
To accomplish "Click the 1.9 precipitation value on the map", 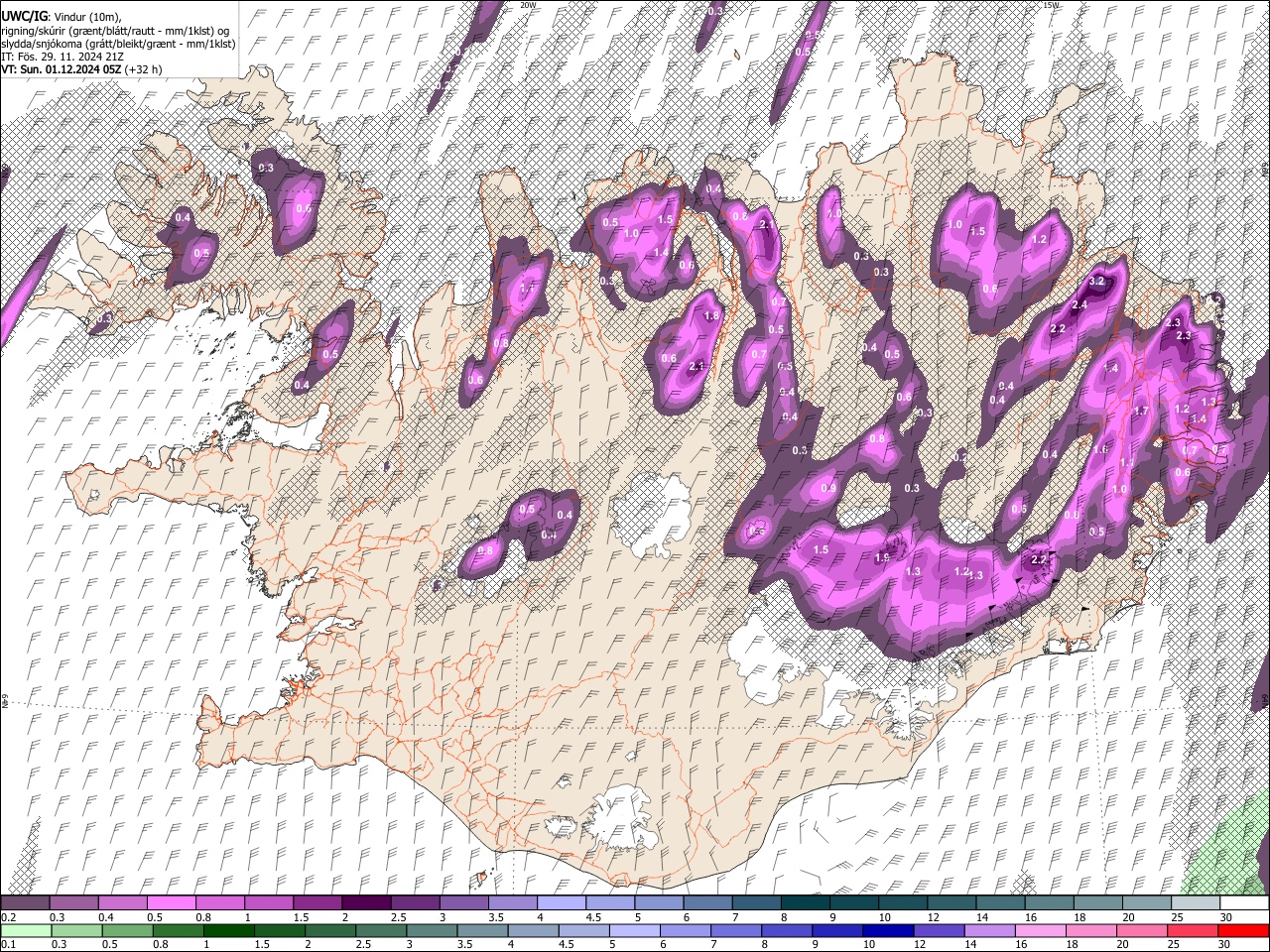I will 882,558.
